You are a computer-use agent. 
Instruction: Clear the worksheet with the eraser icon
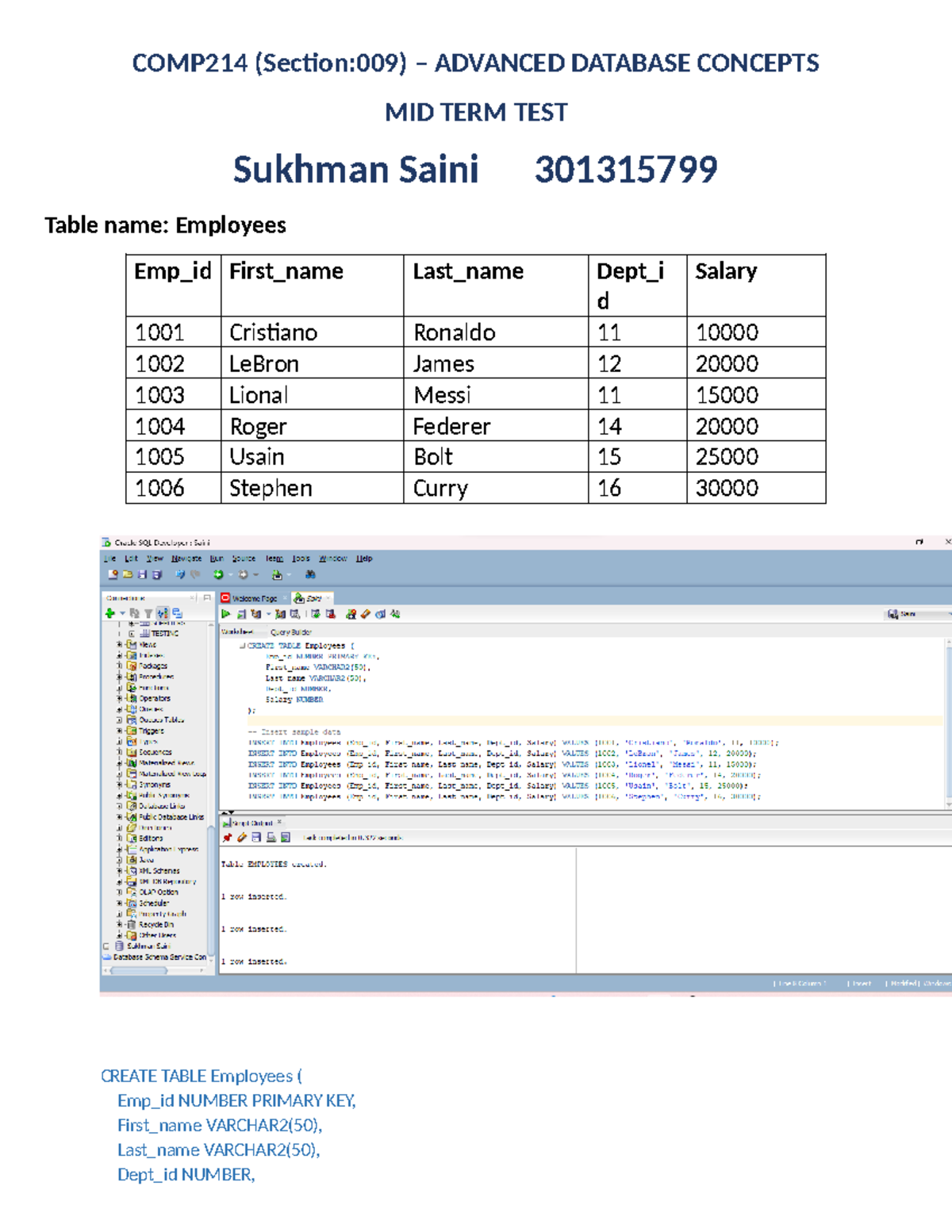point(366,613)
